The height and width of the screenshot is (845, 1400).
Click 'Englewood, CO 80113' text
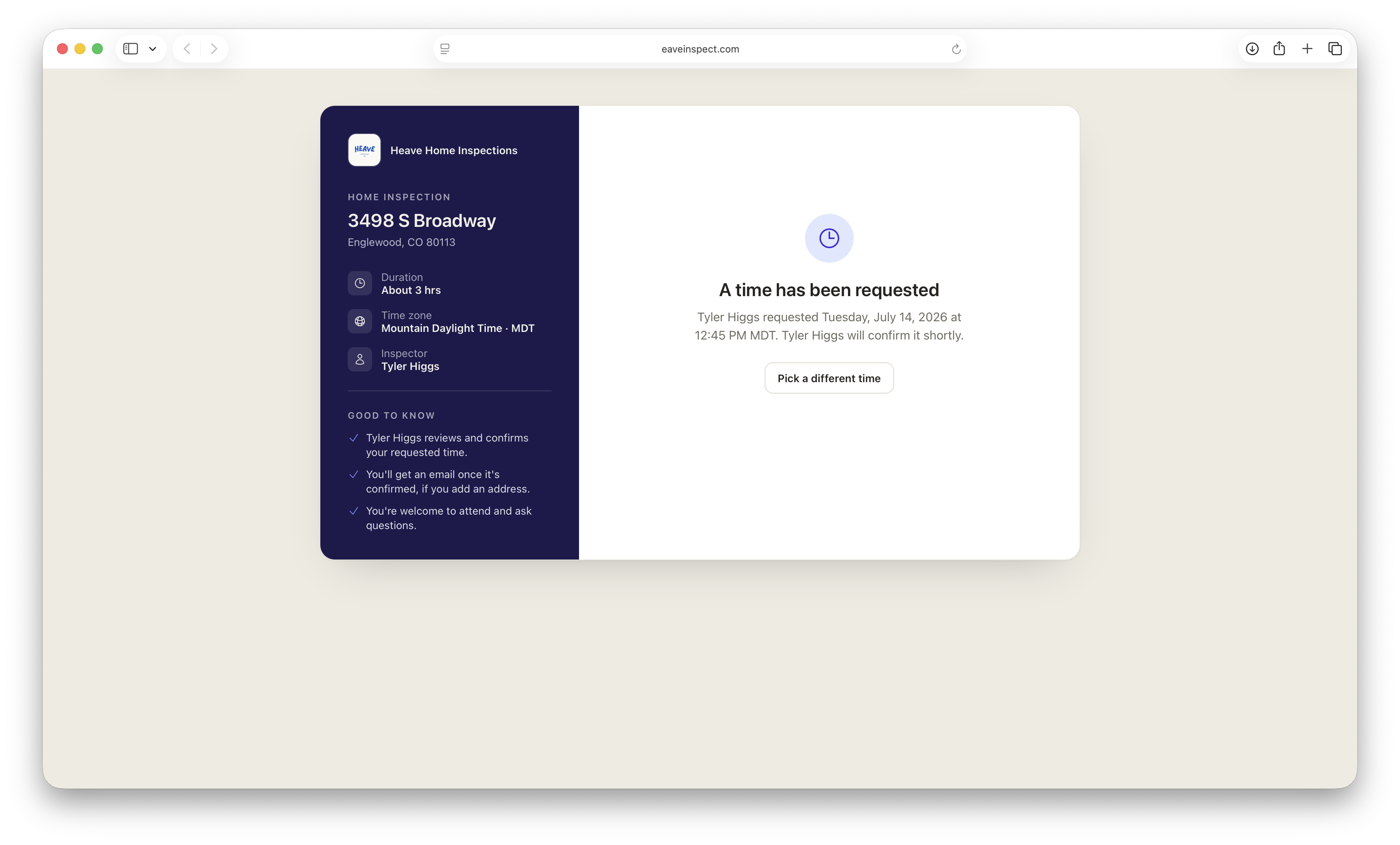pyautogui.click(x=401, y=242)
